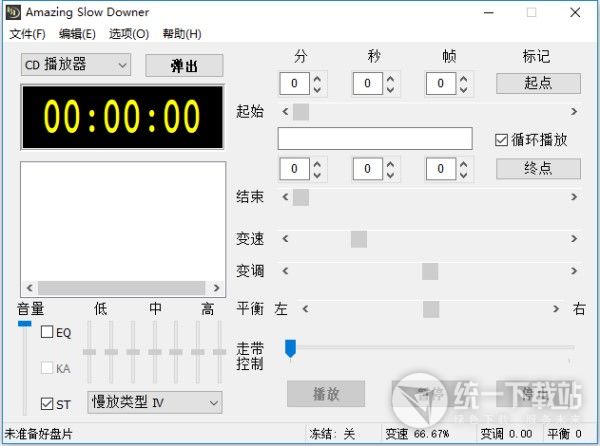Viewport: 600px width, 446px height.
Task: Click left arrow of 起始 scrollbar
Action: tap(285, 112)
